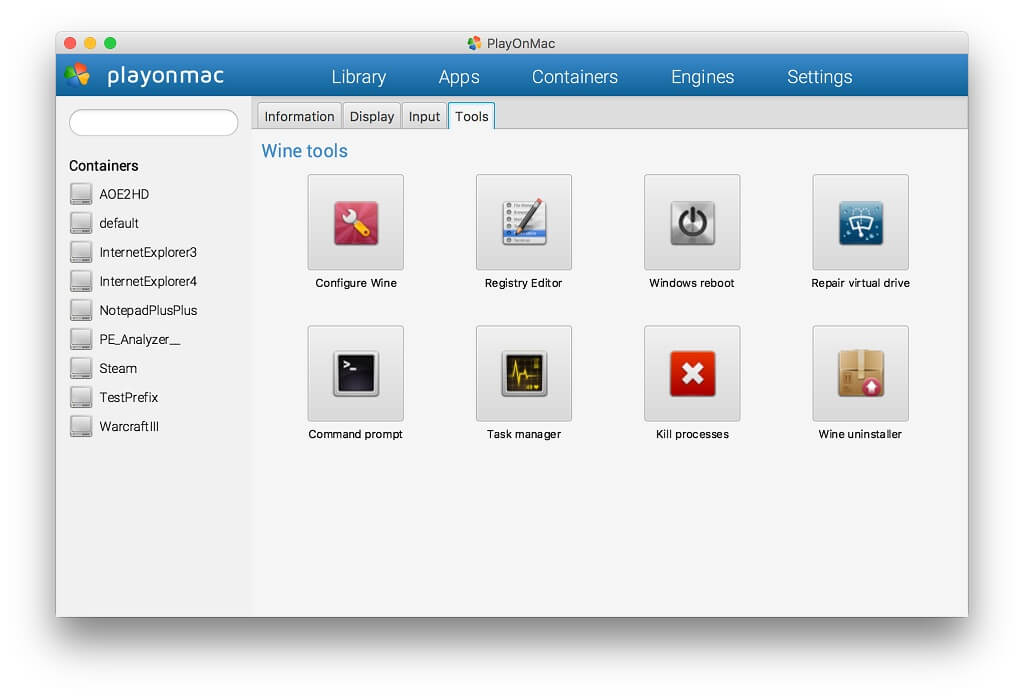Open the Engines section
This screenshot has height=697, width=1024.
pyautogui.click(x=703, y=76)
